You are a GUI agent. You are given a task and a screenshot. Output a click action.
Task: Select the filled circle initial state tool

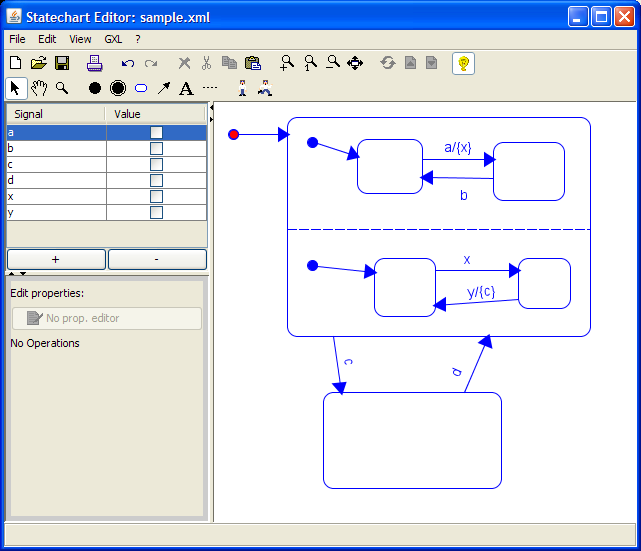pyautogui.click(x=95, y=88)
